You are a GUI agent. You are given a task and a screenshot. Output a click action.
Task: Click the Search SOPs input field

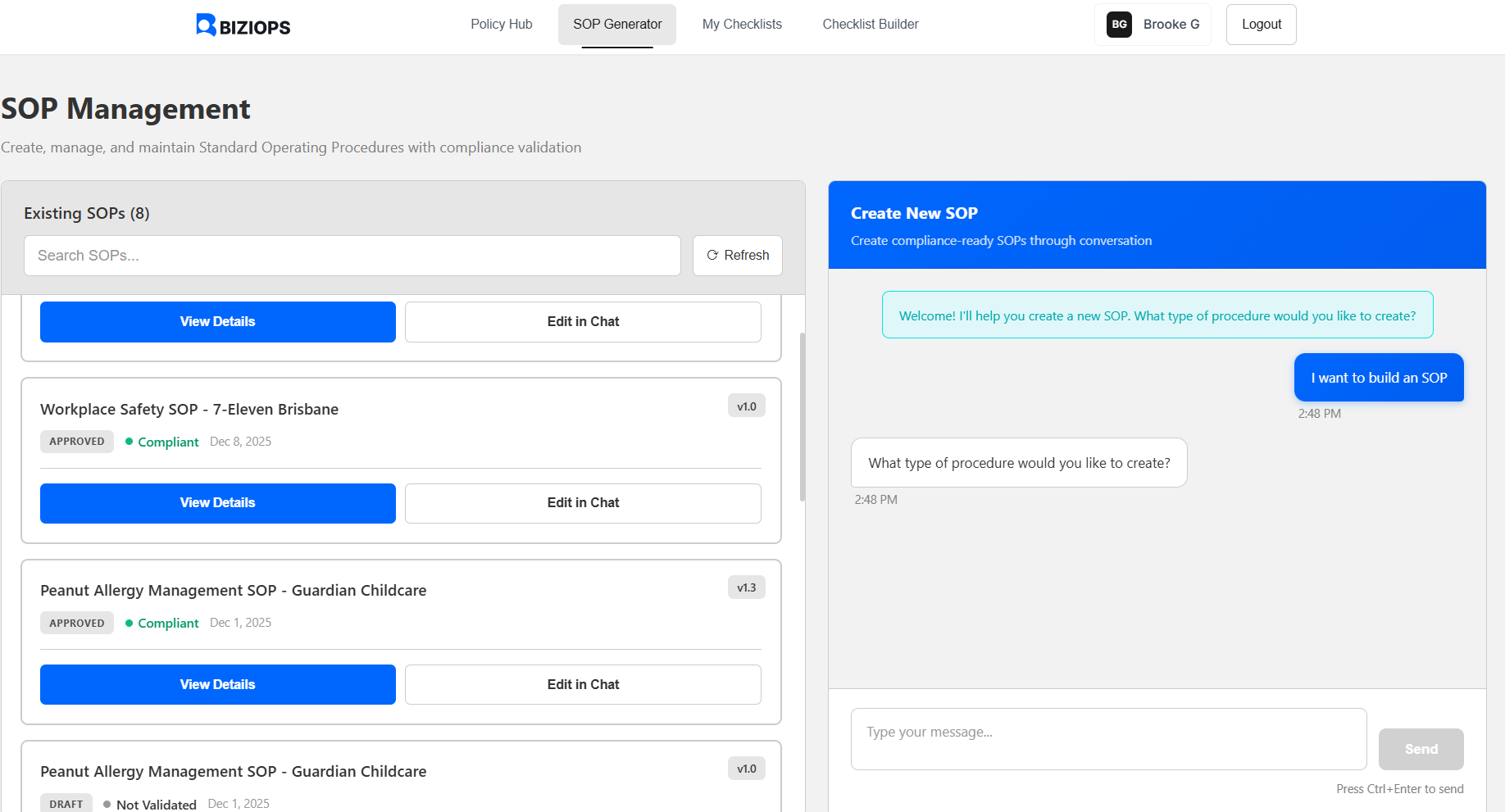352,256
